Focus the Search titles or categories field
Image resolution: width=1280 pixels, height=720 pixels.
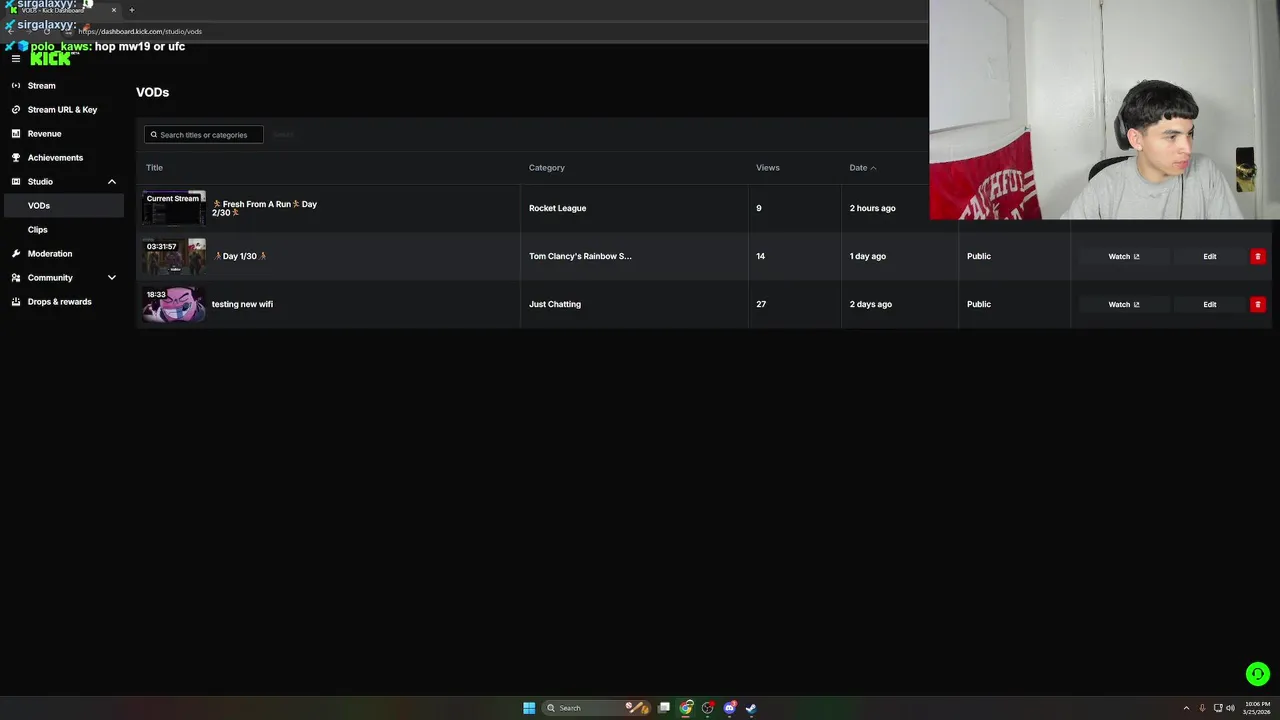tap(204, 135)
